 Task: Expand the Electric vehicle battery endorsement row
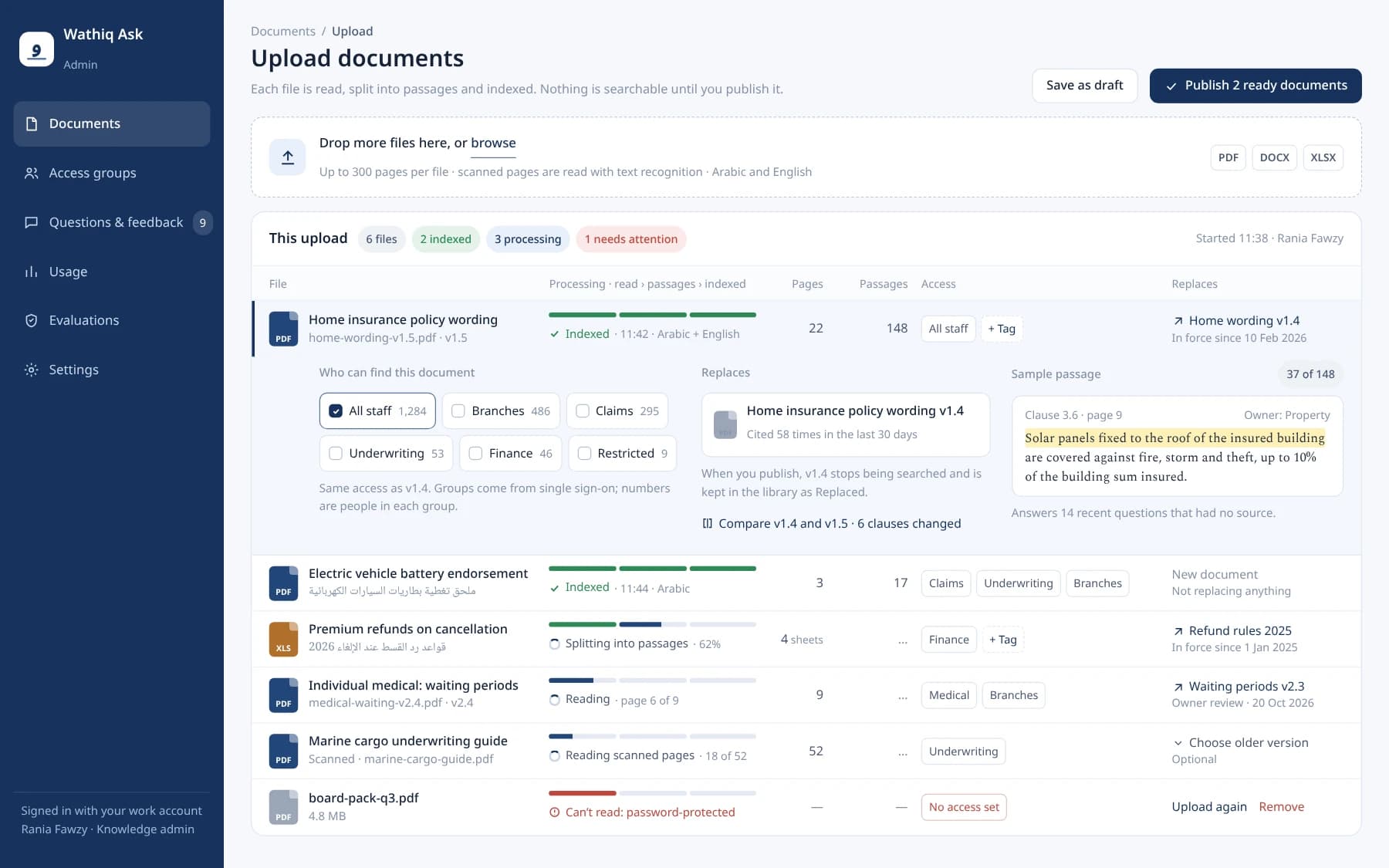[806, 583]
